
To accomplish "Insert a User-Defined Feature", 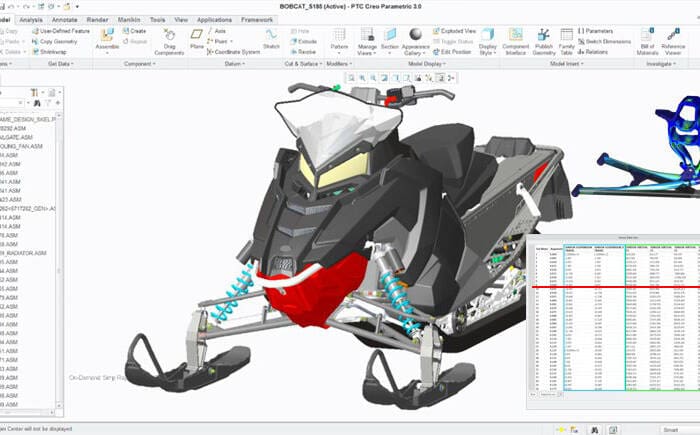I will tap(61, 31).
